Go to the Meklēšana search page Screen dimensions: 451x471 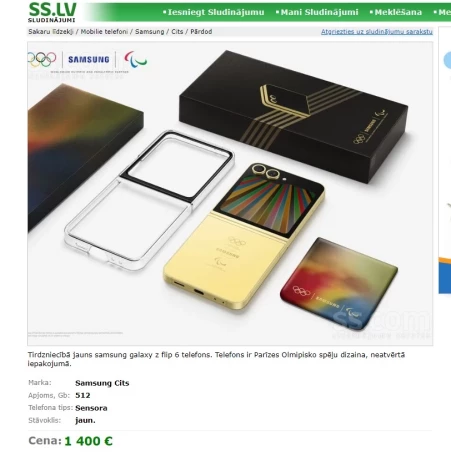point(396,12)
